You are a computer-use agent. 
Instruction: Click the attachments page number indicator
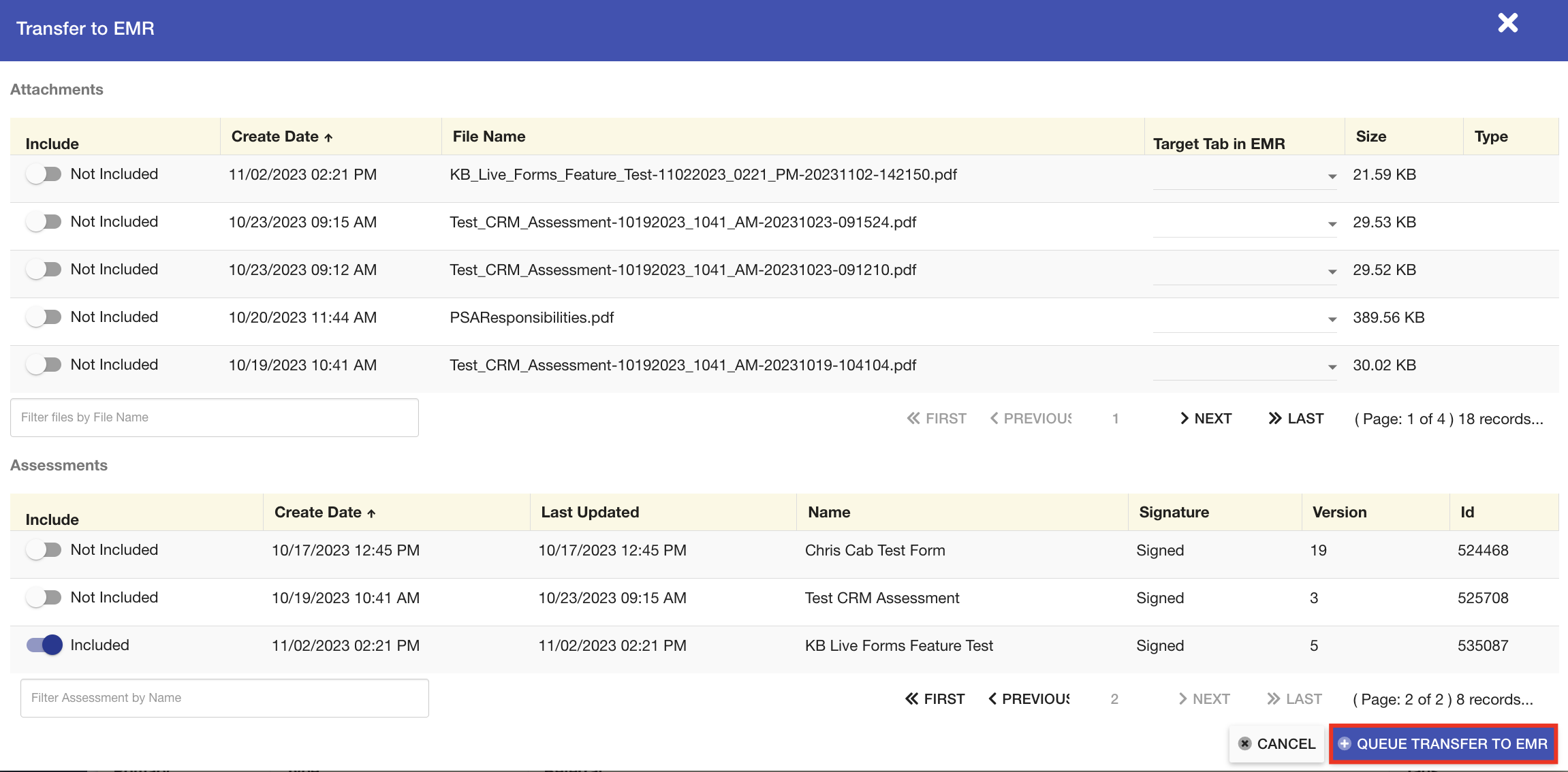pos(1114,418)
